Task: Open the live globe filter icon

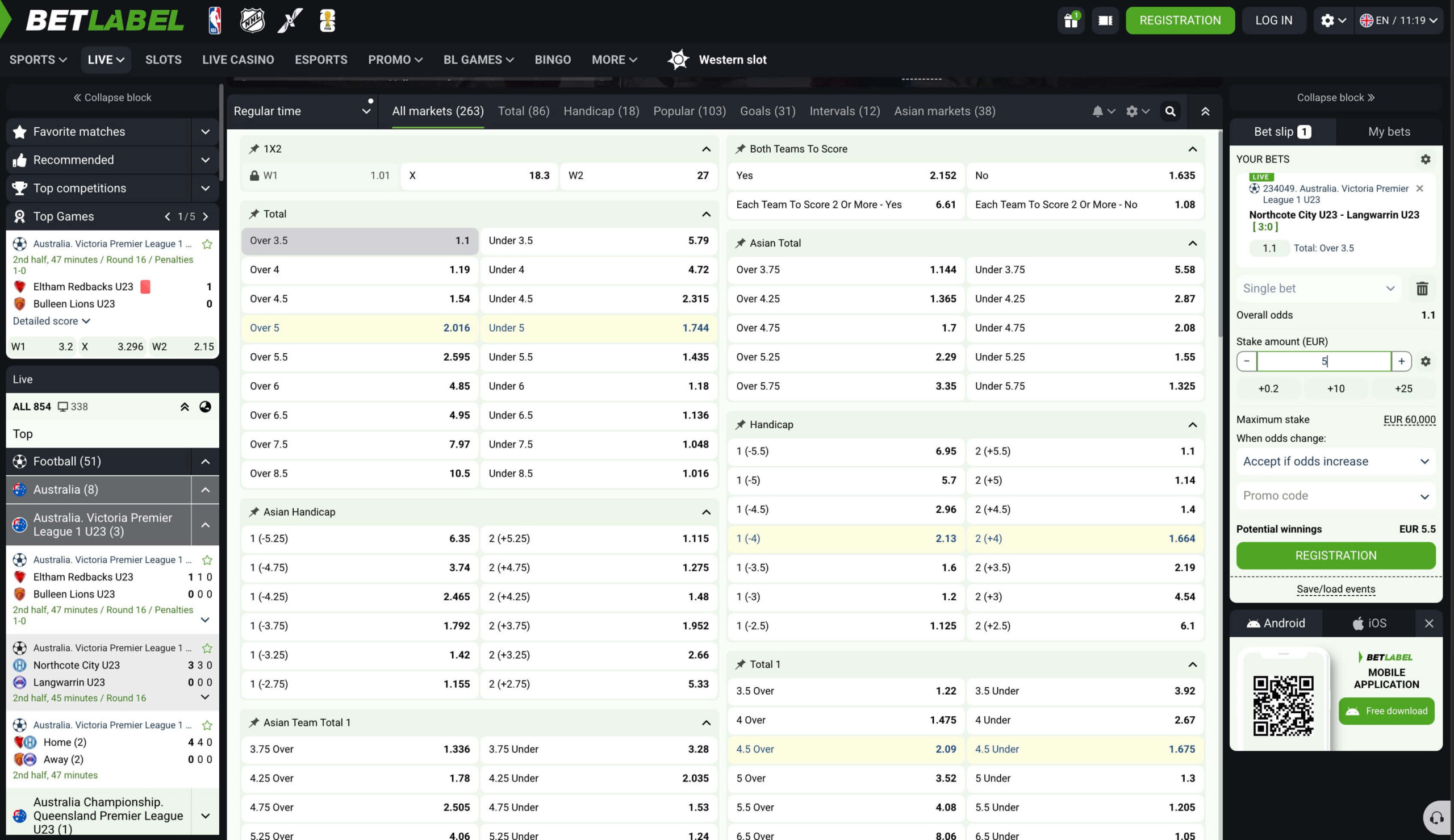Action: pos(204,407)
